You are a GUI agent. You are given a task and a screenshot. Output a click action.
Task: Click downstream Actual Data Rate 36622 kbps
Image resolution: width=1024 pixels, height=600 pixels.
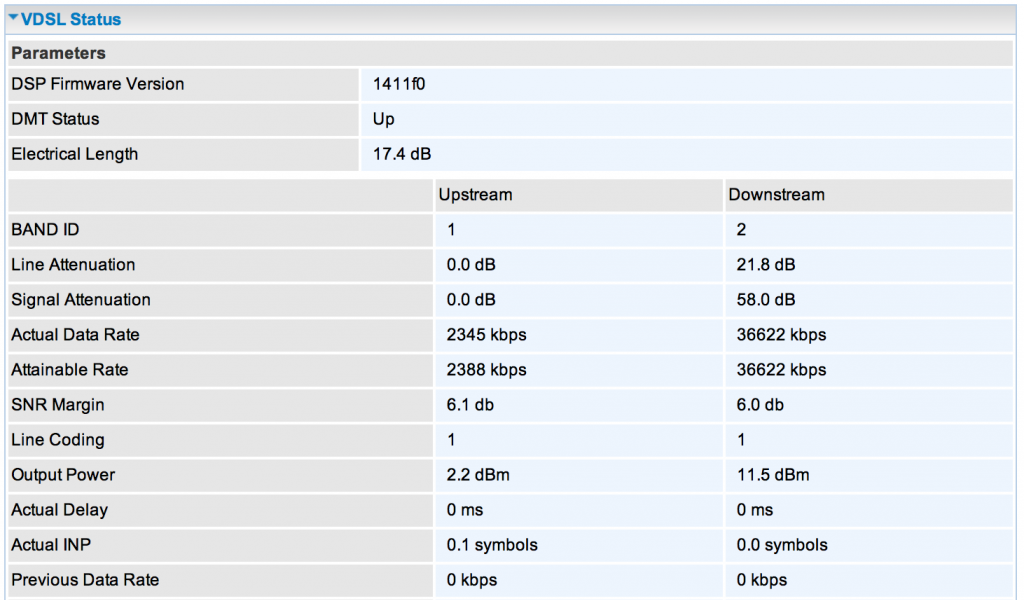click(x=781, y=335)
